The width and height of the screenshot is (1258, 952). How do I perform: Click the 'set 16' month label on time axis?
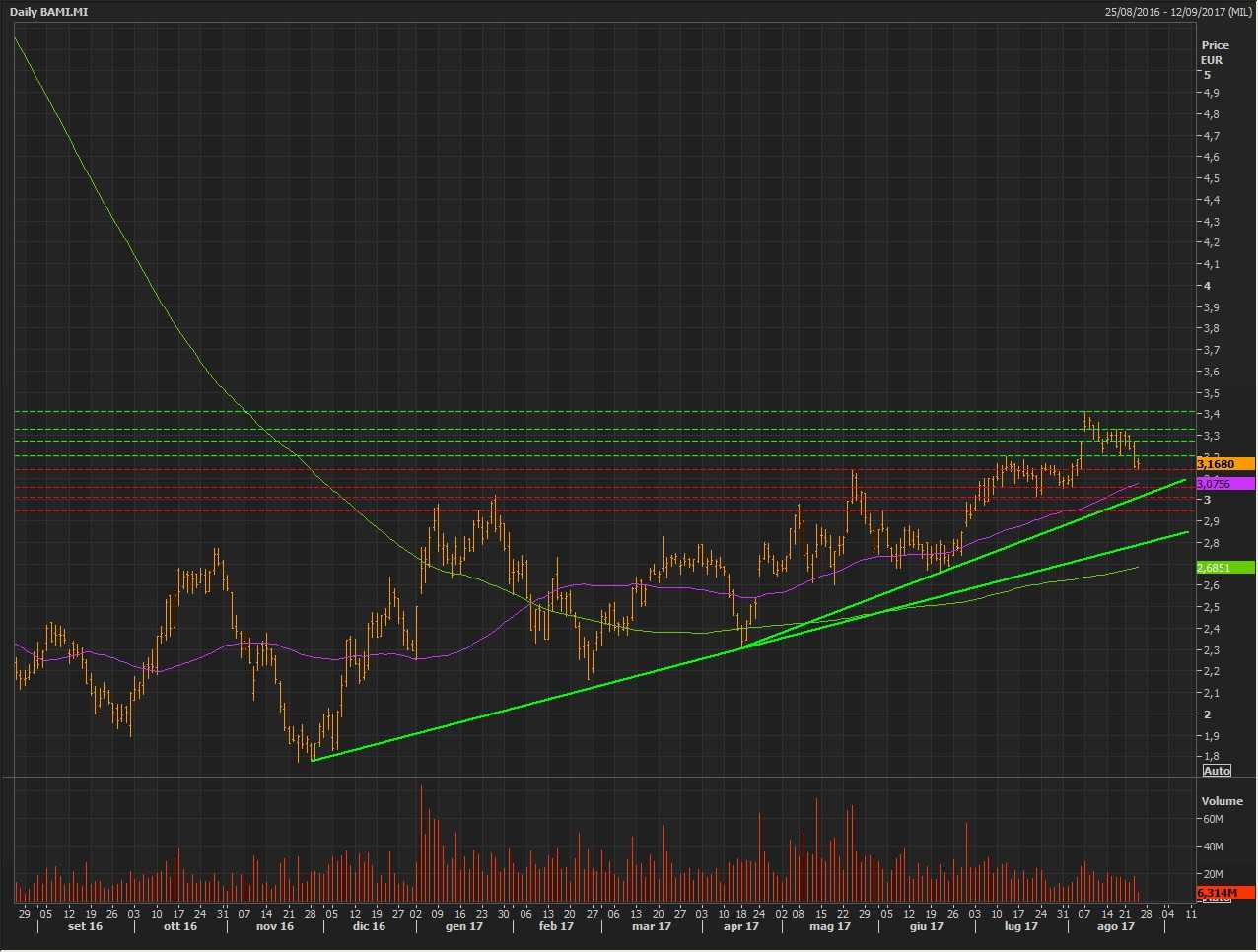85,926
